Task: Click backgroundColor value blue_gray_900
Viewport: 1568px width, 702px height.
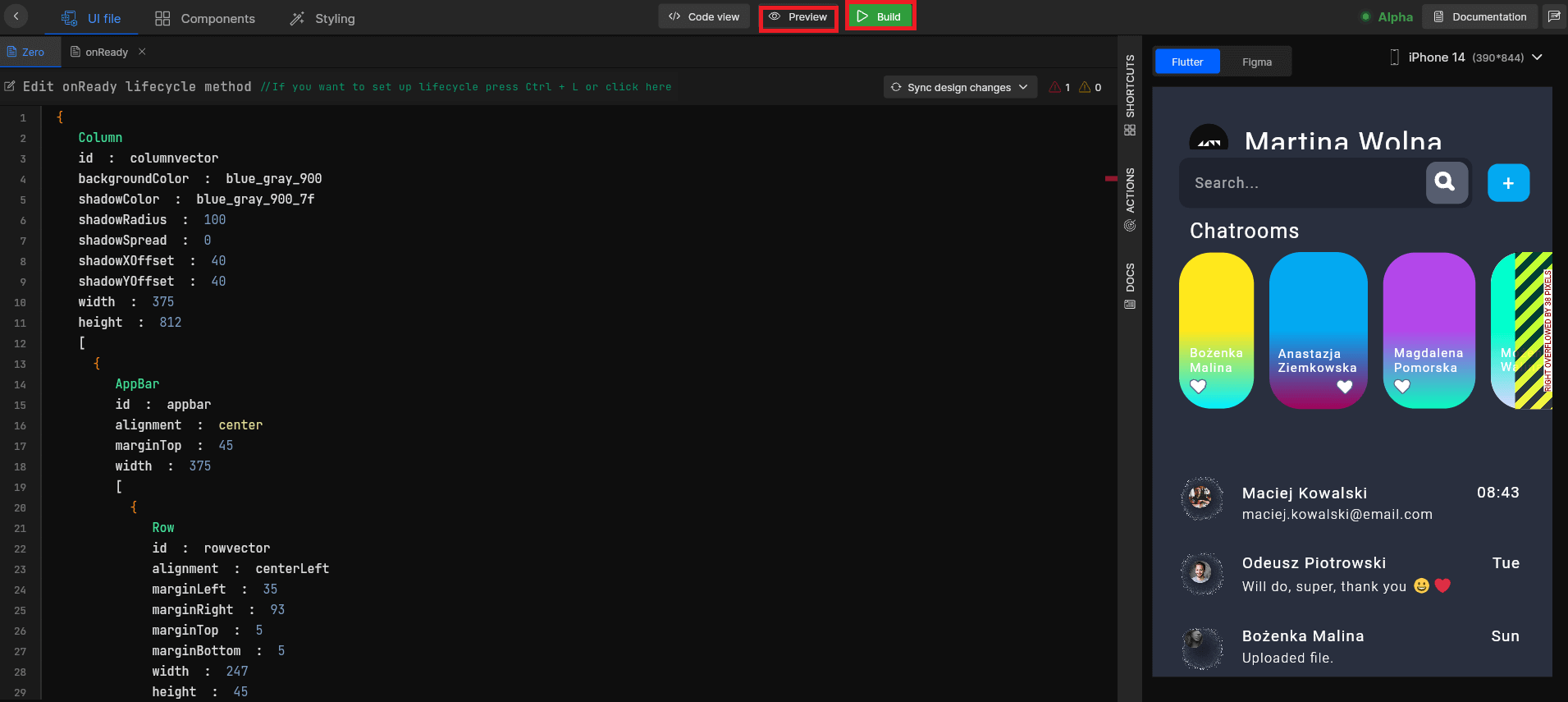Action: tap(273, 179)
